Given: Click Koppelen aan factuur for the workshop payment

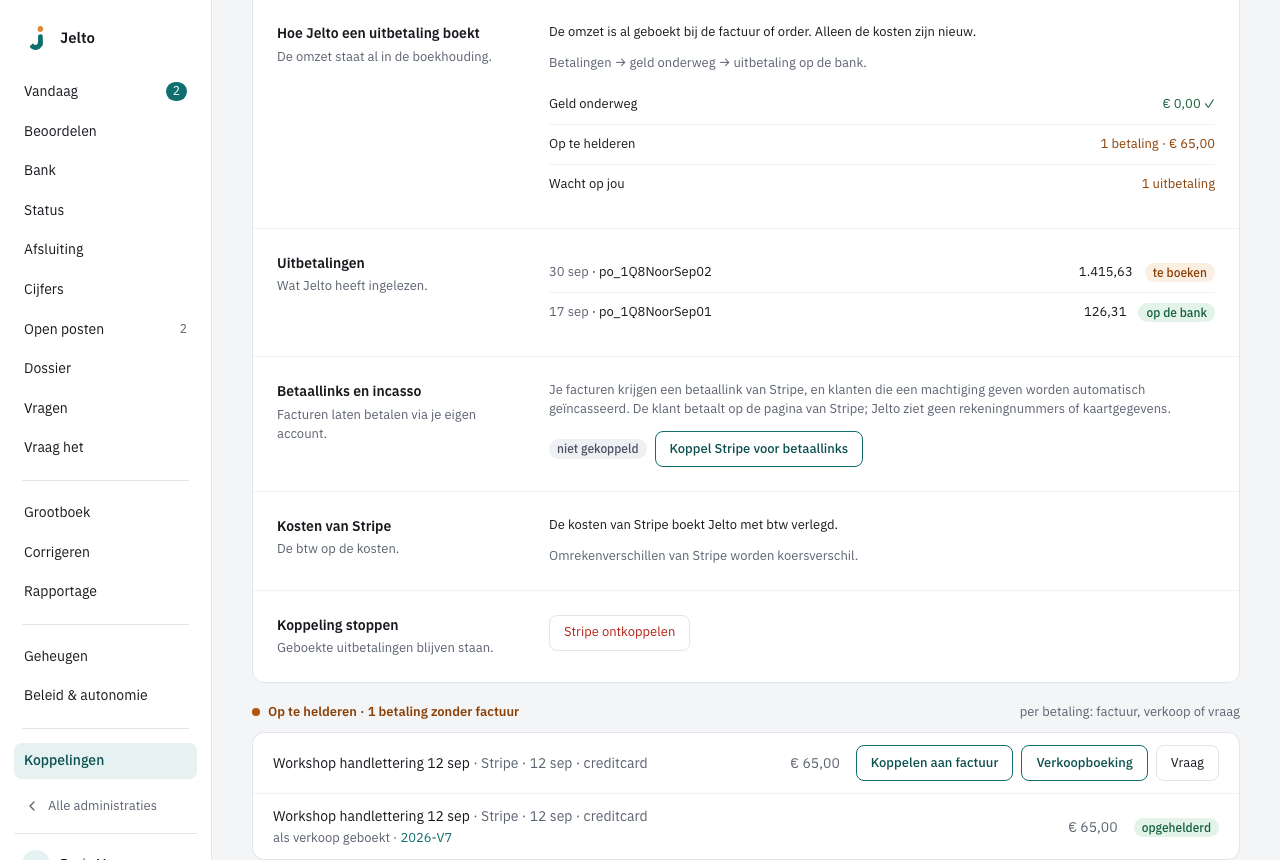Looking at the screenshot, I should point(934,763).
